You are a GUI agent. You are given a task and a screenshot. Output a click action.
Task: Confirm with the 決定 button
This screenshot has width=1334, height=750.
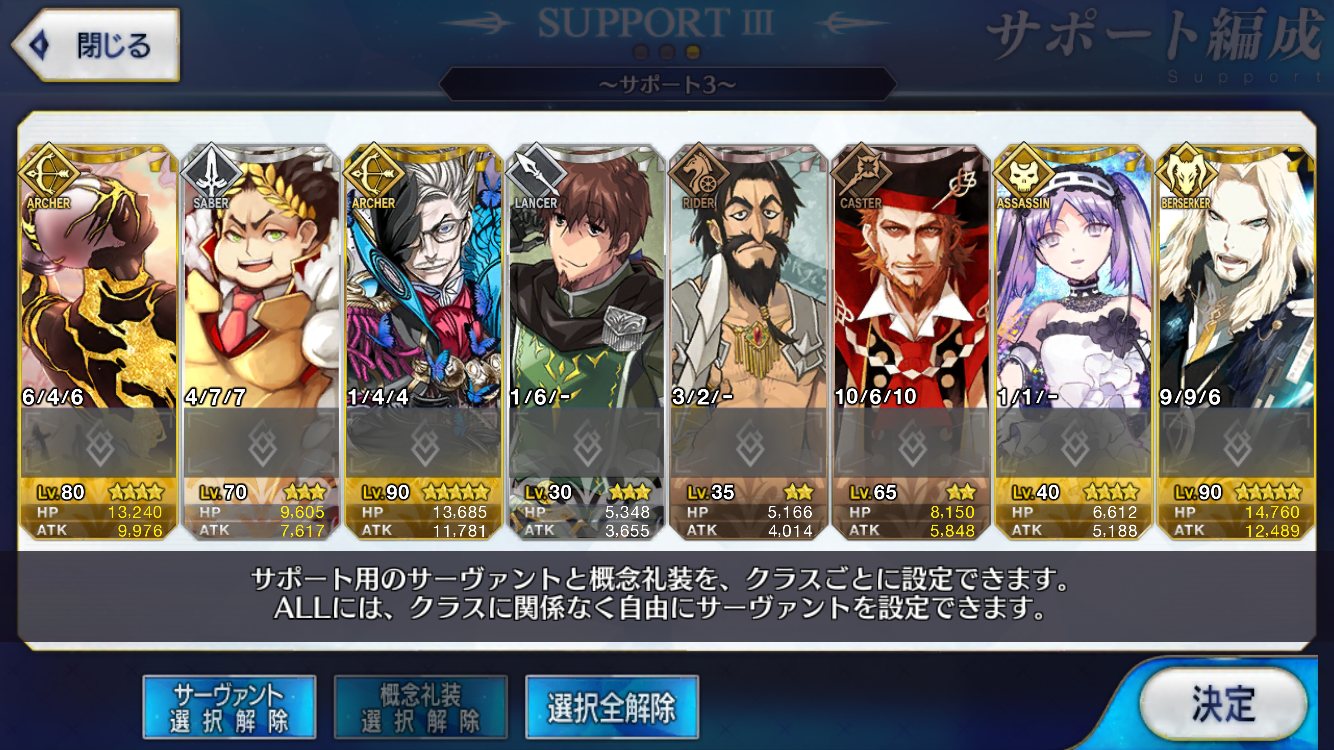(x=1223, y=703)
